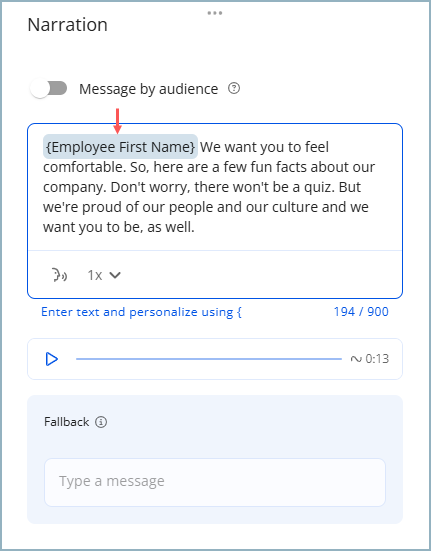Click the Narration panel heading
Image resolution: width=431 pixels, height=551 pixels.
pyautogui.click(x=67, y=25)
